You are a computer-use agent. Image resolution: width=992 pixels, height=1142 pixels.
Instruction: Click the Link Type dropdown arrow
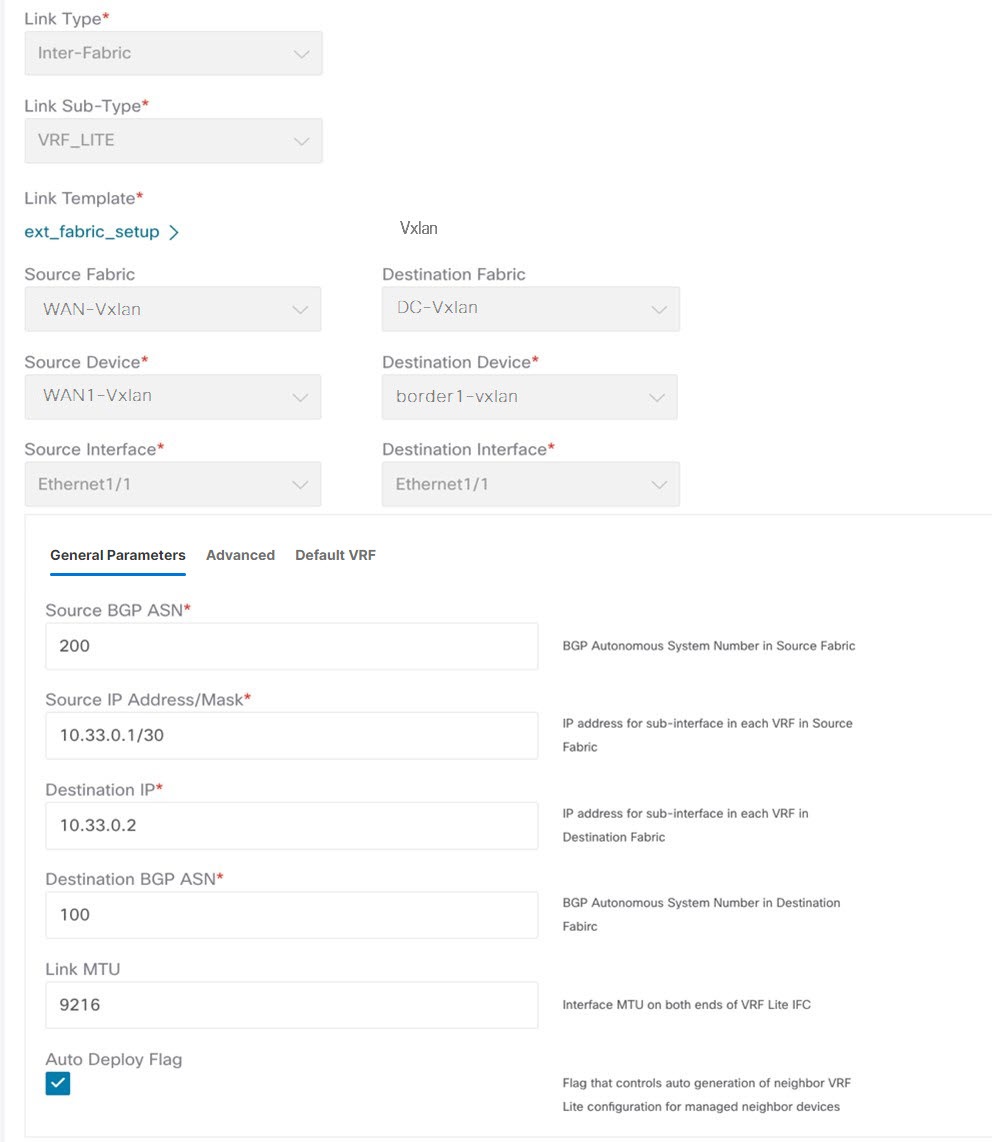point(301,53)
